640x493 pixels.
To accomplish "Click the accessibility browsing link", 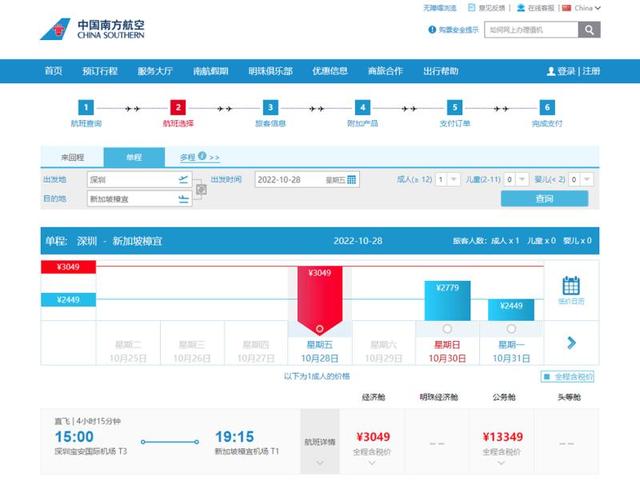I will point(440,8).
